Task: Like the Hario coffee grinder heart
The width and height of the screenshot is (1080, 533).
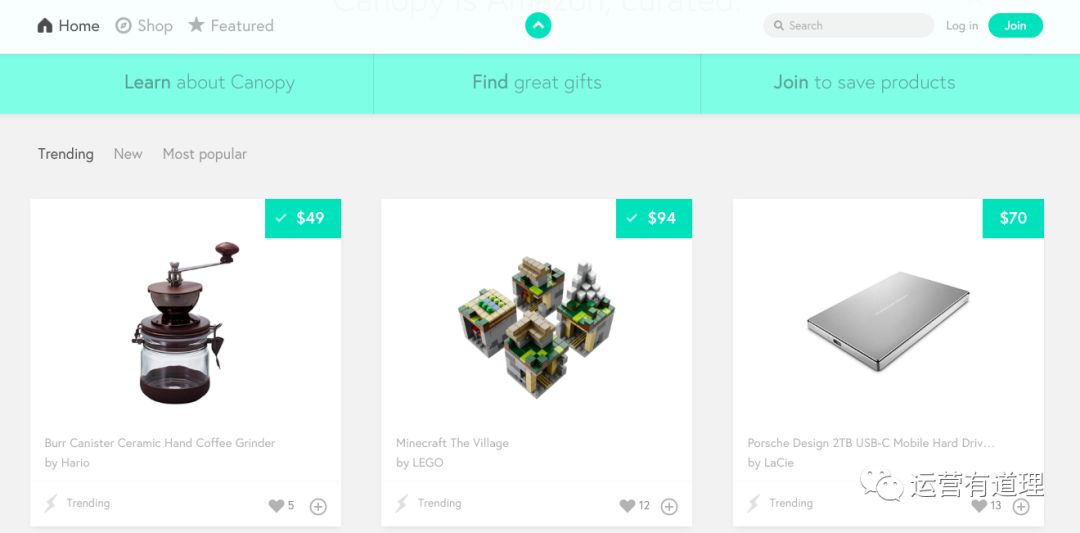Action: click(276, 505)
